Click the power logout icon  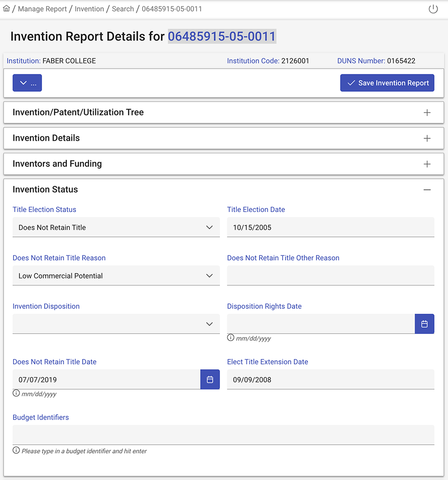[433, 9]
